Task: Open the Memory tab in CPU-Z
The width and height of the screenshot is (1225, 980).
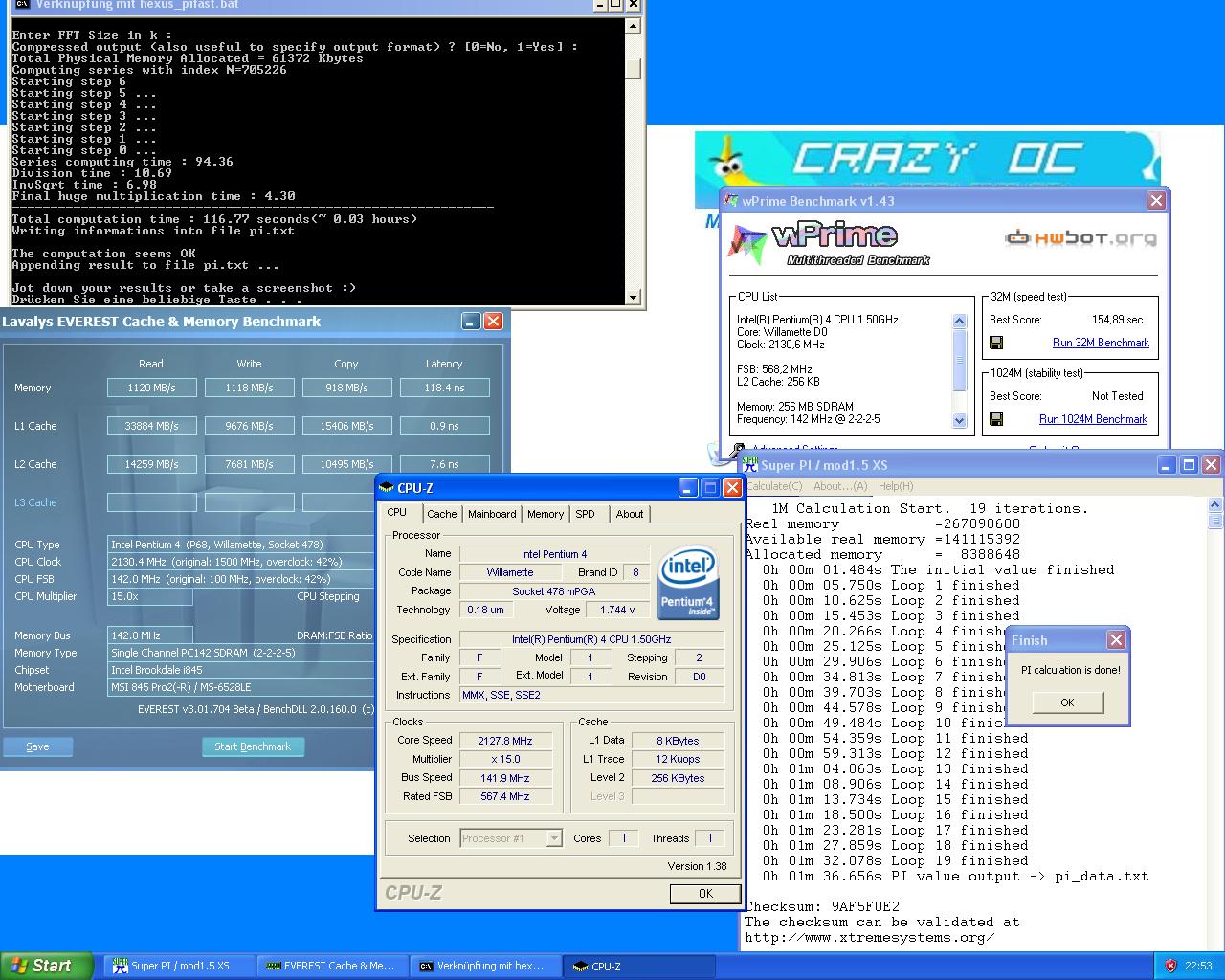Action: (x=546, y=514)
